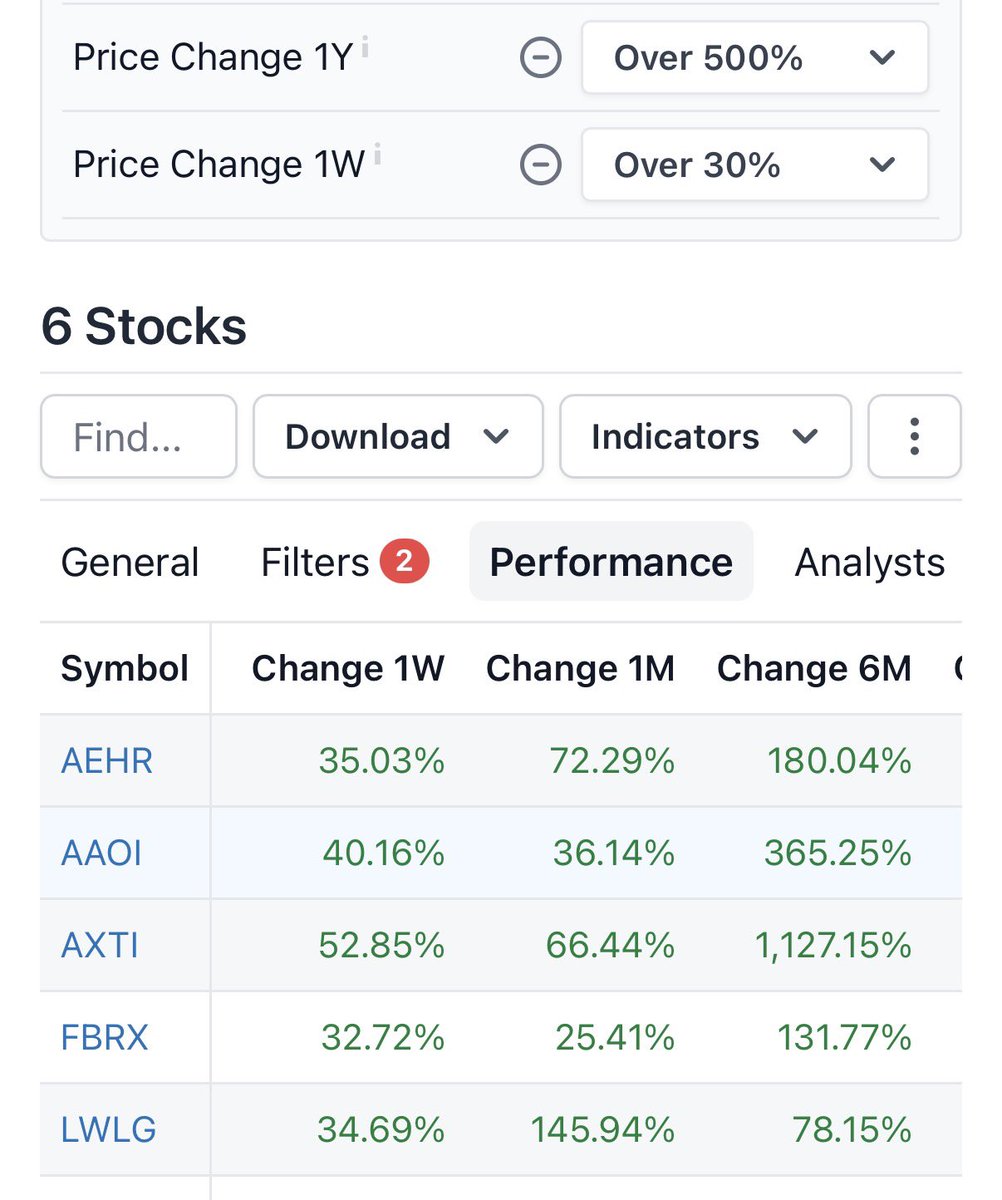Image resolution: width=1002 pixels, height=1200 pixels.
Task: Remove the Price Change 1W filter
Action: 541,165
